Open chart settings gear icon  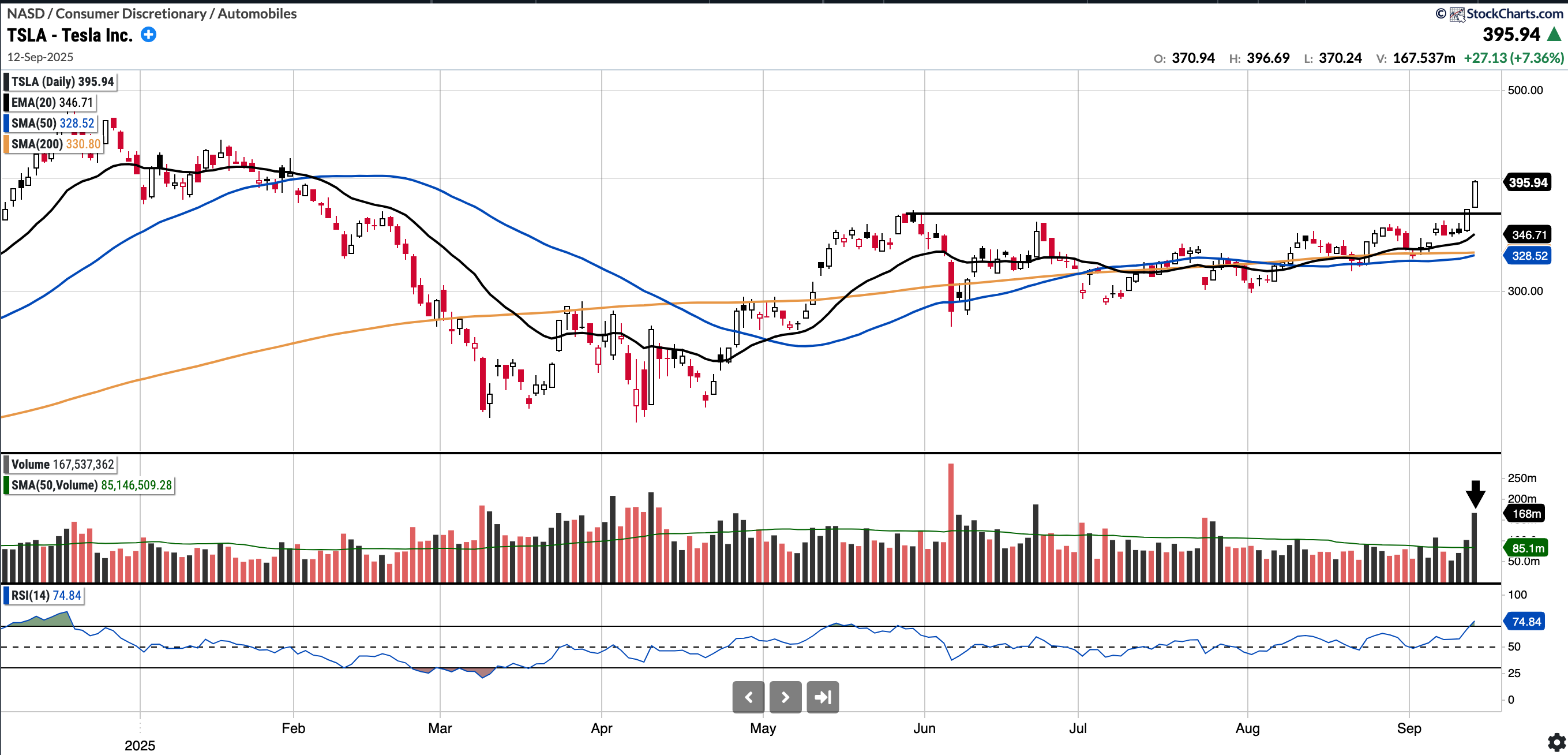[x=1556, y=742]
